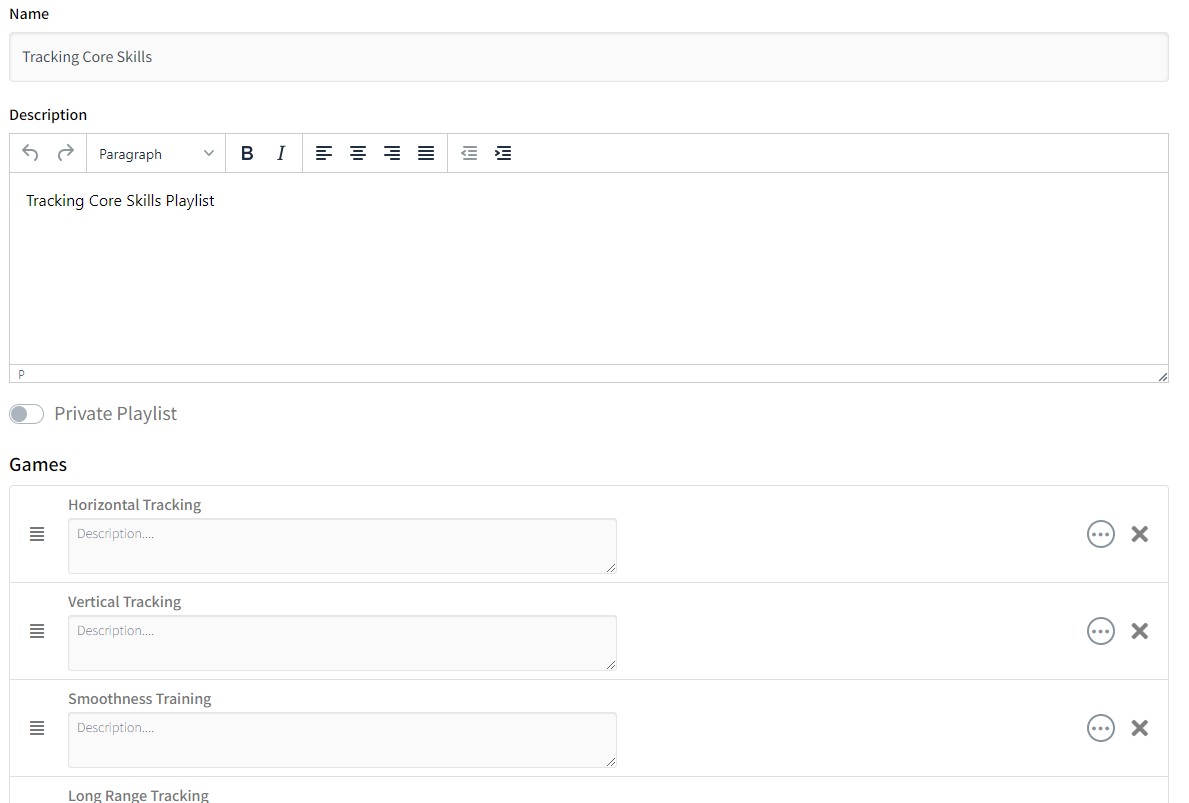Click the undo arrow in description editor
Screen dimensions: 1189x803
click(30, 153)
